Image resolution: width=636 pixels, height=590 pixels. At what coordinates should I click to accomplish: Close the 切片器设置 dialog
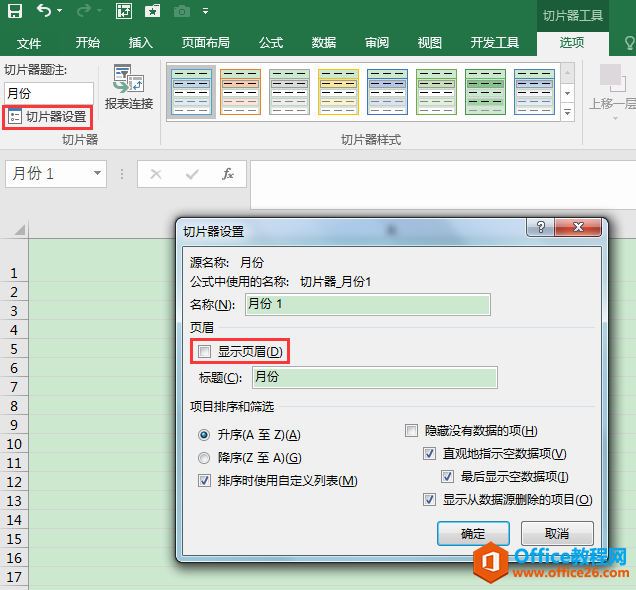pyautogui.click(x=578, y=227)
